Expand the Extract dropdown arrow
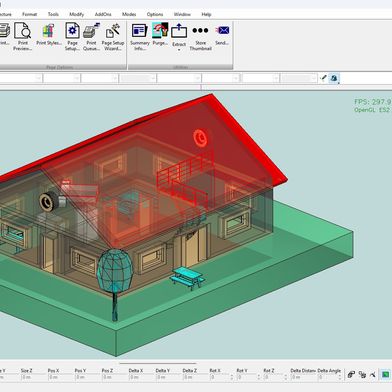The width and height of the screenshot is (392, 392). (x=179, y=50)
